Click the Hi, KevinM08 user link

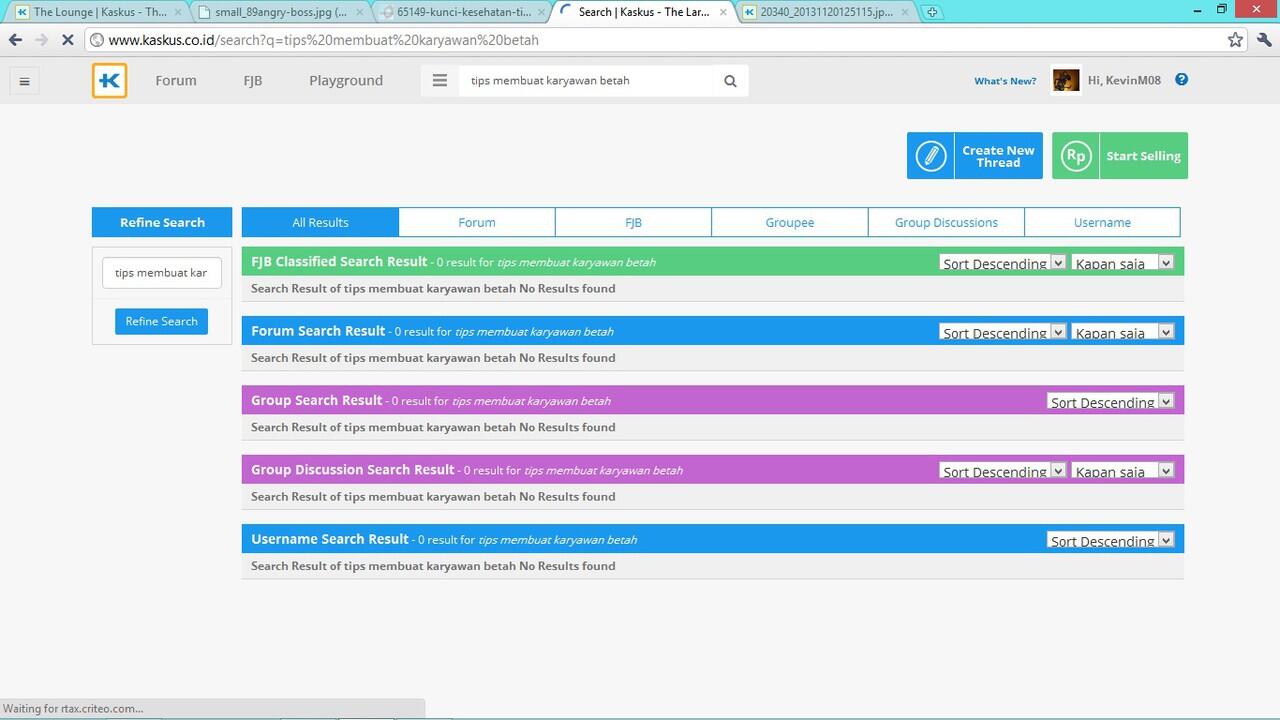coord(1124,80)
